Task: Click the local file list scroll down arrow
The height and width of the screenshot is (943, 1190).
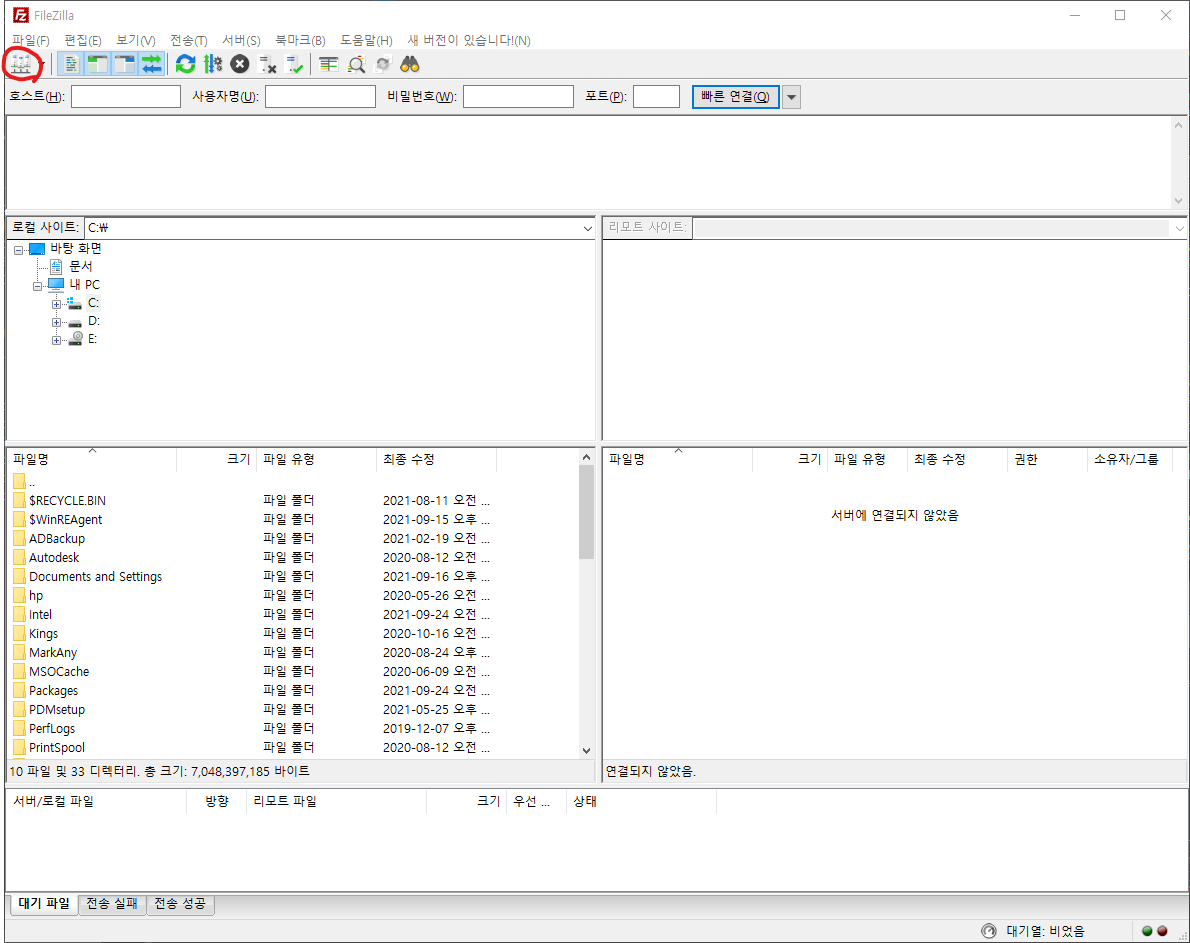Action: (586, 750)
